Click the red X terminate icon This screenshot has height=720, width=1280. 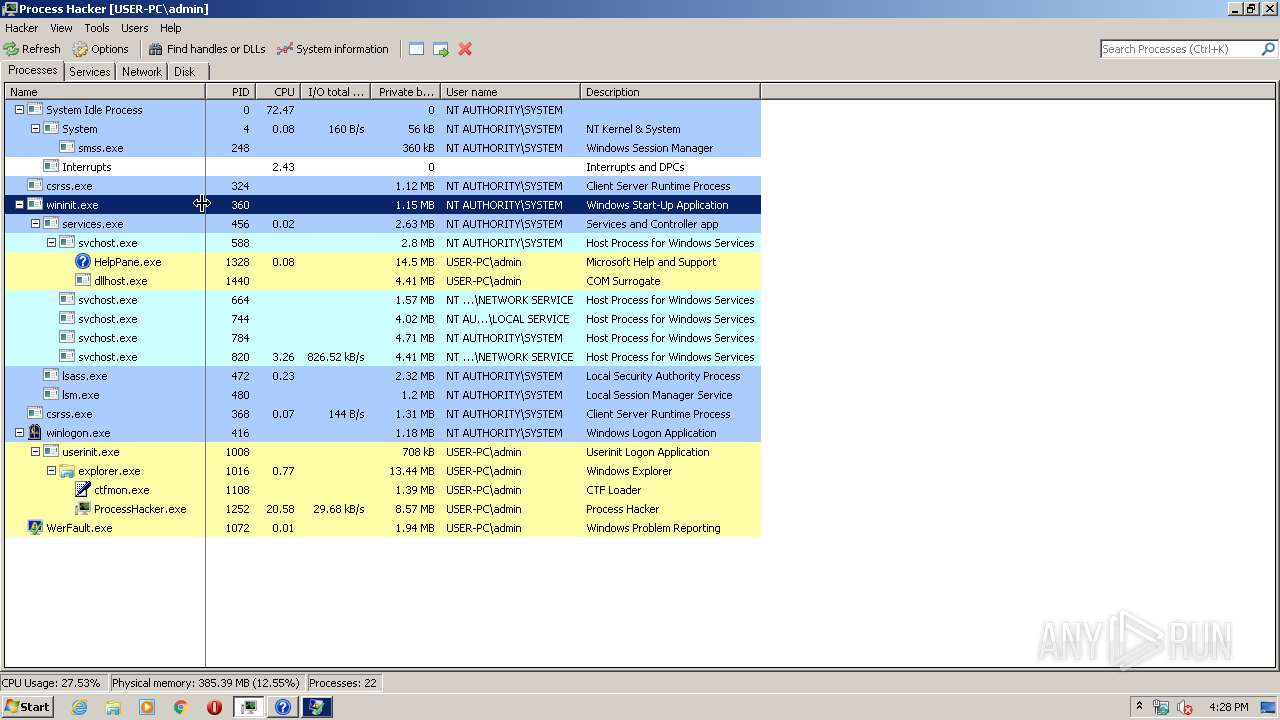coord(465,49)
